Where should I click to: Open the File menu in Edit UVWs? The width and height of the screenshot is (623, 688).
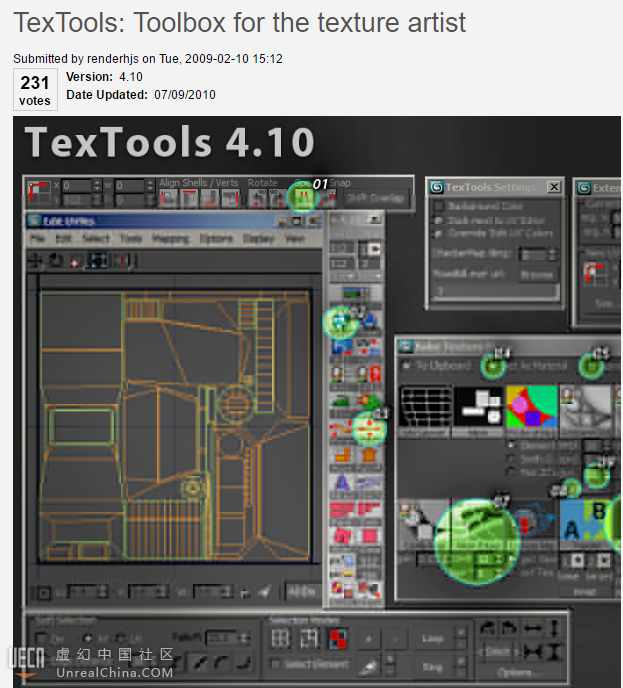(37, 239)
